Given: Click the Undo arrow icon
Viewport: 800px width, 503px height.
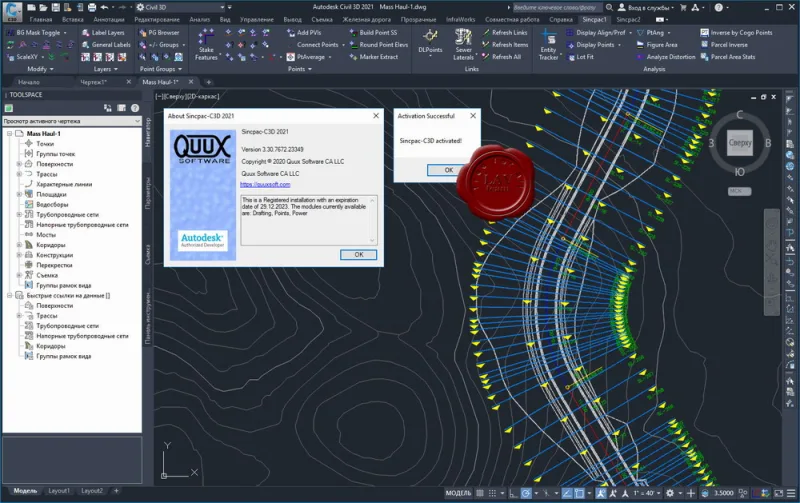Looking at the screenshot, I should tap(105, 7).
